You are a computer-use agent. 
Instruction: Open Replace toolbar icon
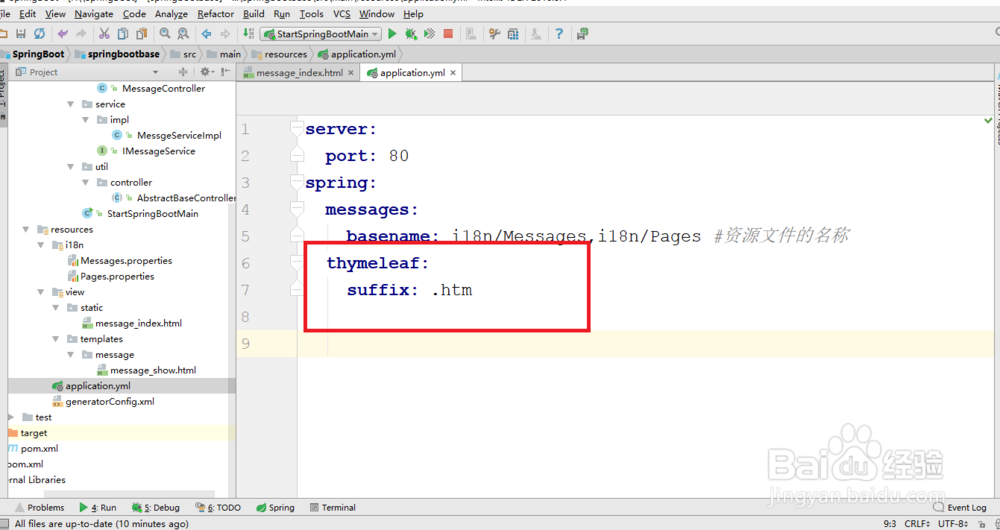pyautogui.click(x=183, y=34)
